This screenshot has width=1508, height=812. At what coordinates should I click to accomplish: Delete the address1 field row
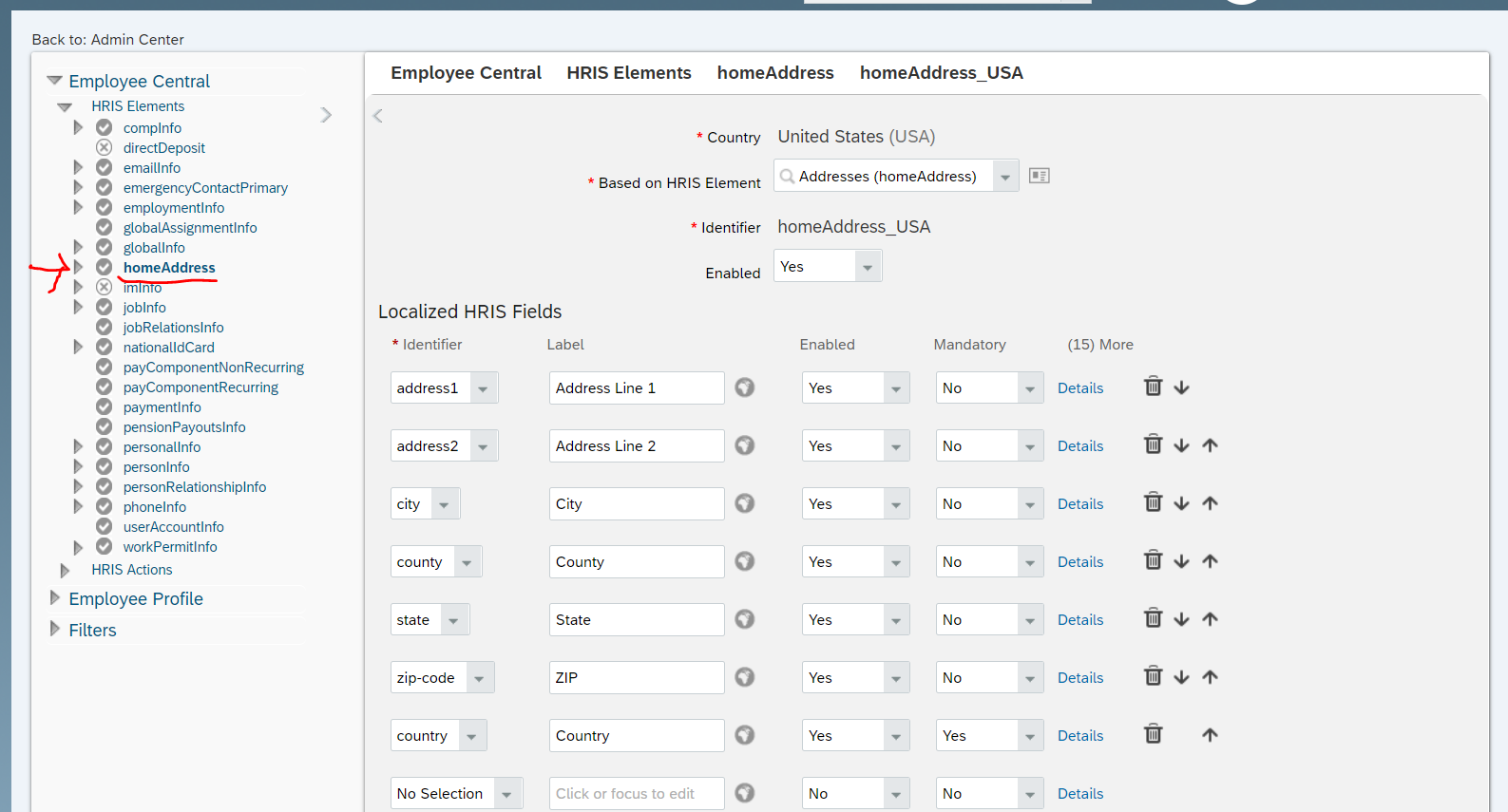(1153, 387)
